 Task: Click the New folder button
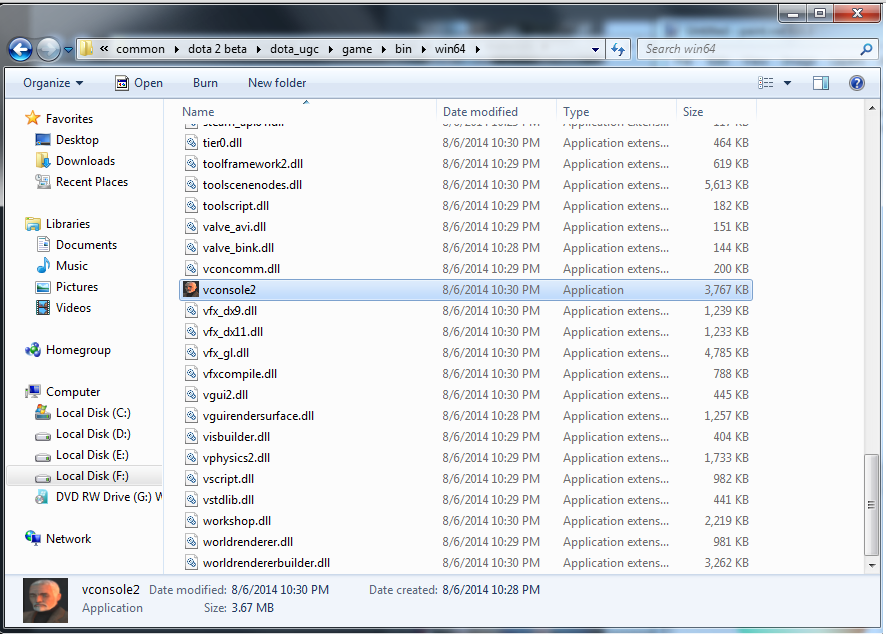[277, 83]
